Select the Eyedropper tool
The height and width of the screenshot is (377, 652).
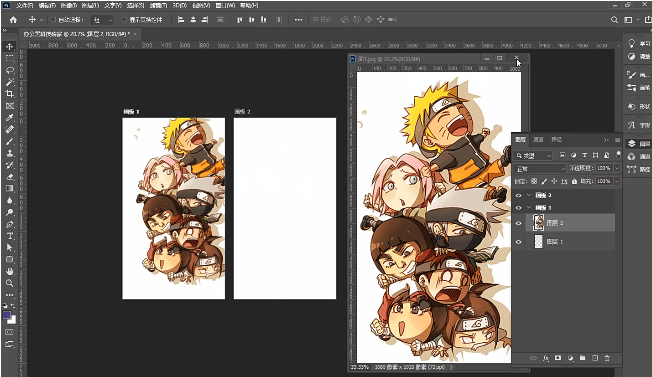coord(10,118)
